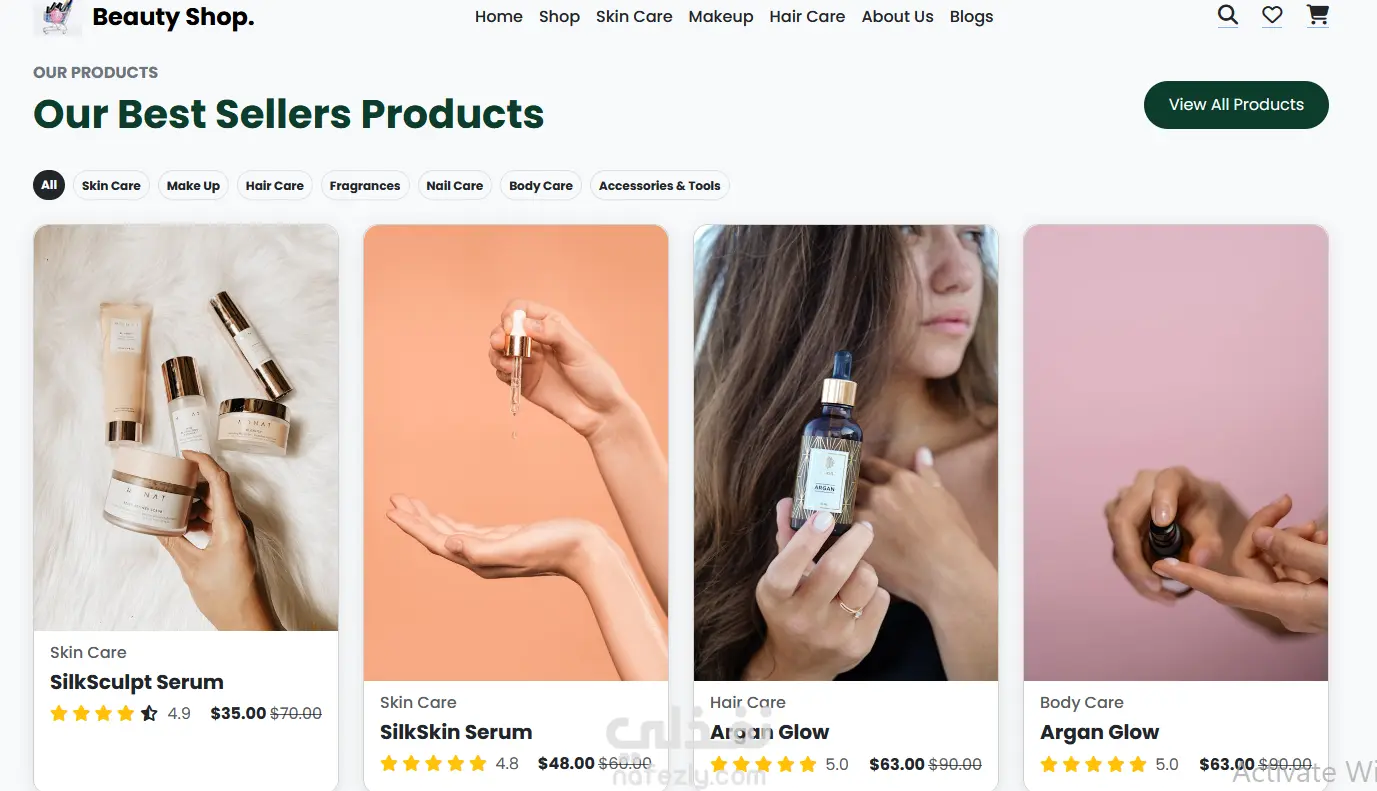Viewport: 1377px width, 791px height.
Task: Filter products by Make Up
Action: (x=193, y=185)
